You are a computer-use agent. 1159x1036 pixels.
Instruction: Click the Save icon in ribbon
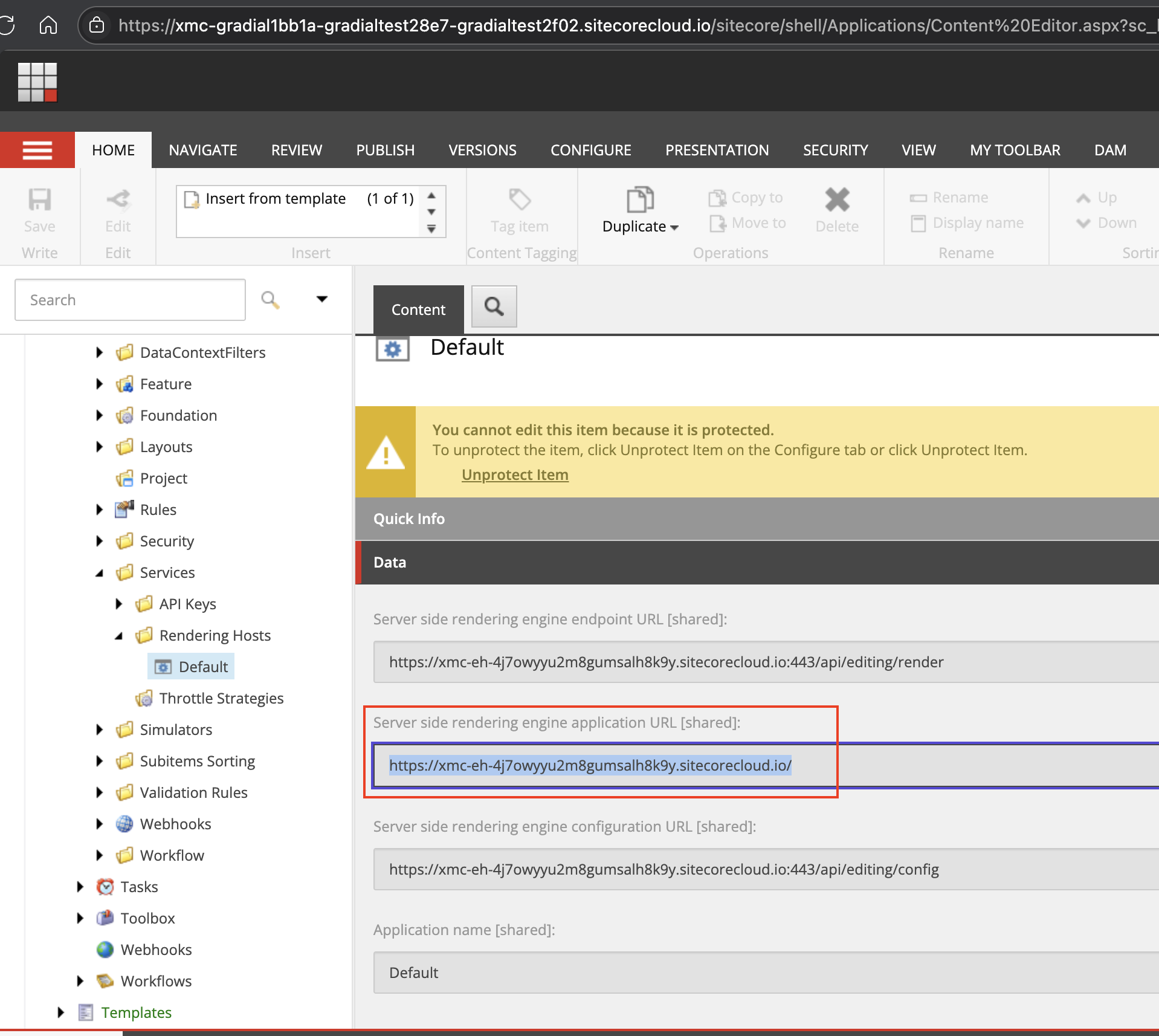coord(40,200)
